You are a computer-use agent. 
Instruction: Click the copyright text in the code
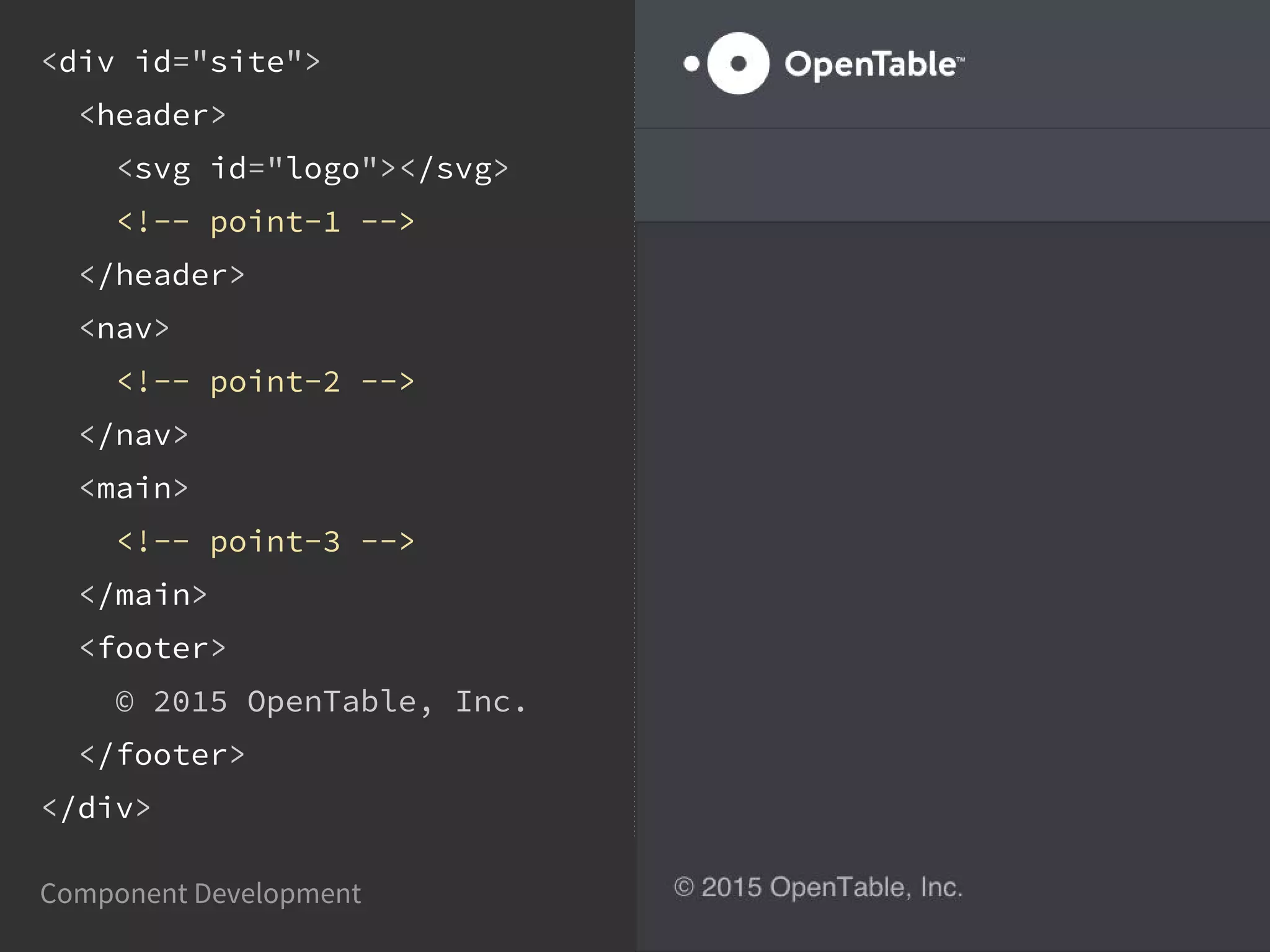pyautogui.click(x=321, y=702)
